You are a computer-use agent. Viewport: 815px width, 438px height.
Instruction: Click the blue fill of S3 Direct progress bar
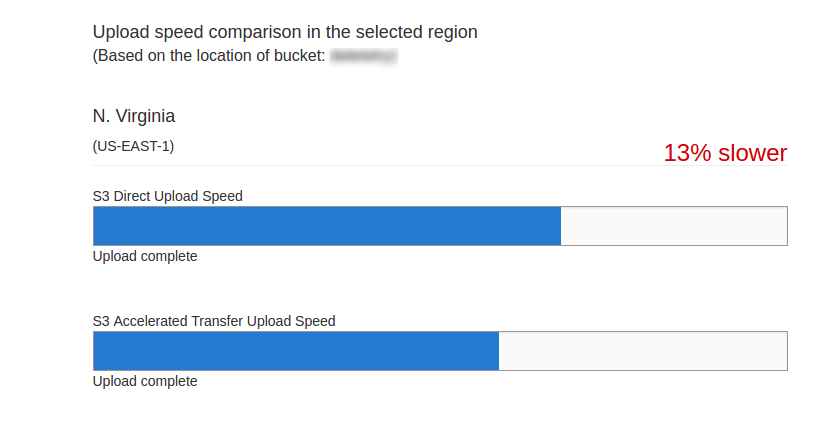[x=326, y=226]
